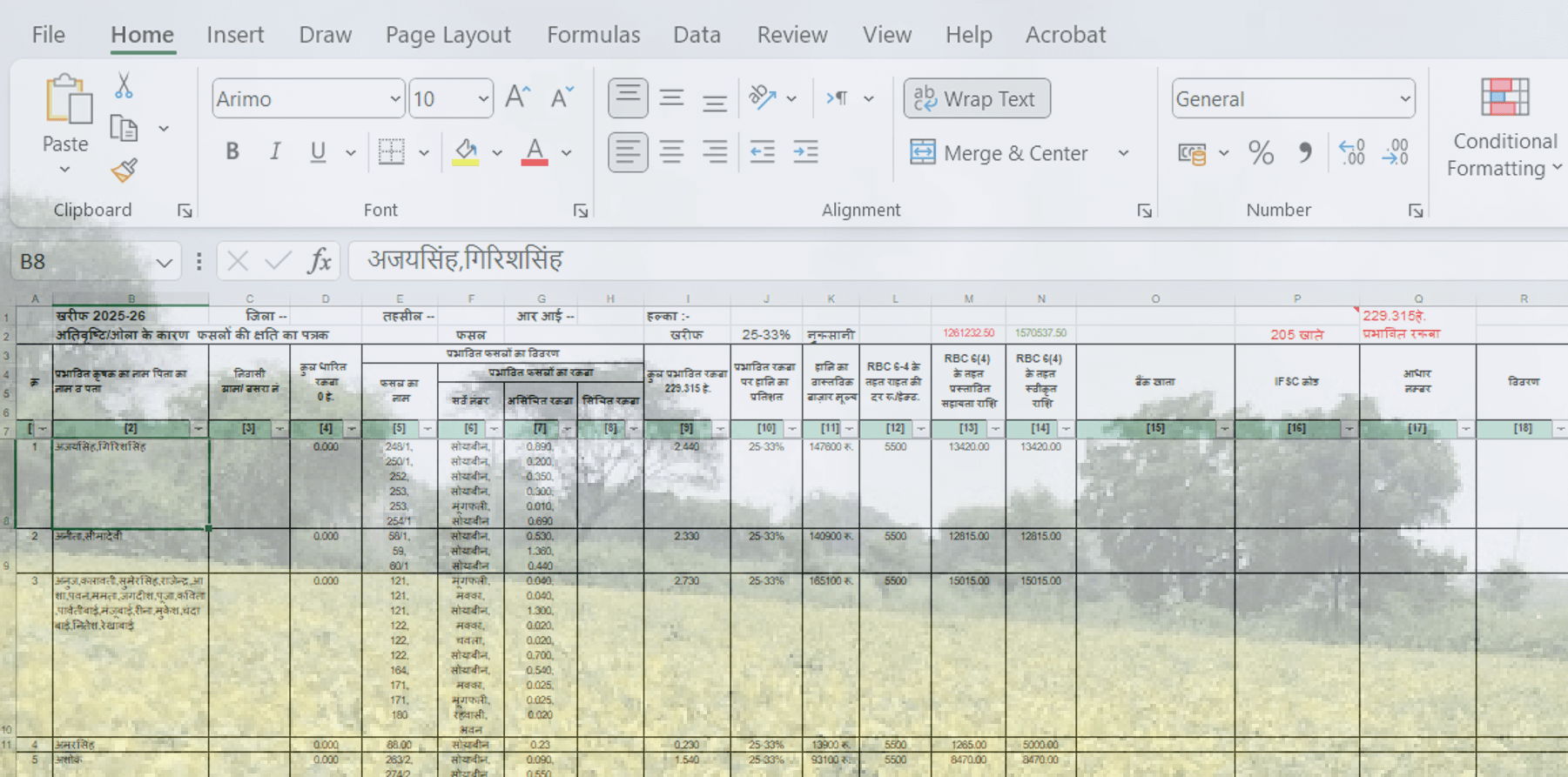Click the Merge & Center button
This screenshot has height=777, width=1568.
coord(999,153)
